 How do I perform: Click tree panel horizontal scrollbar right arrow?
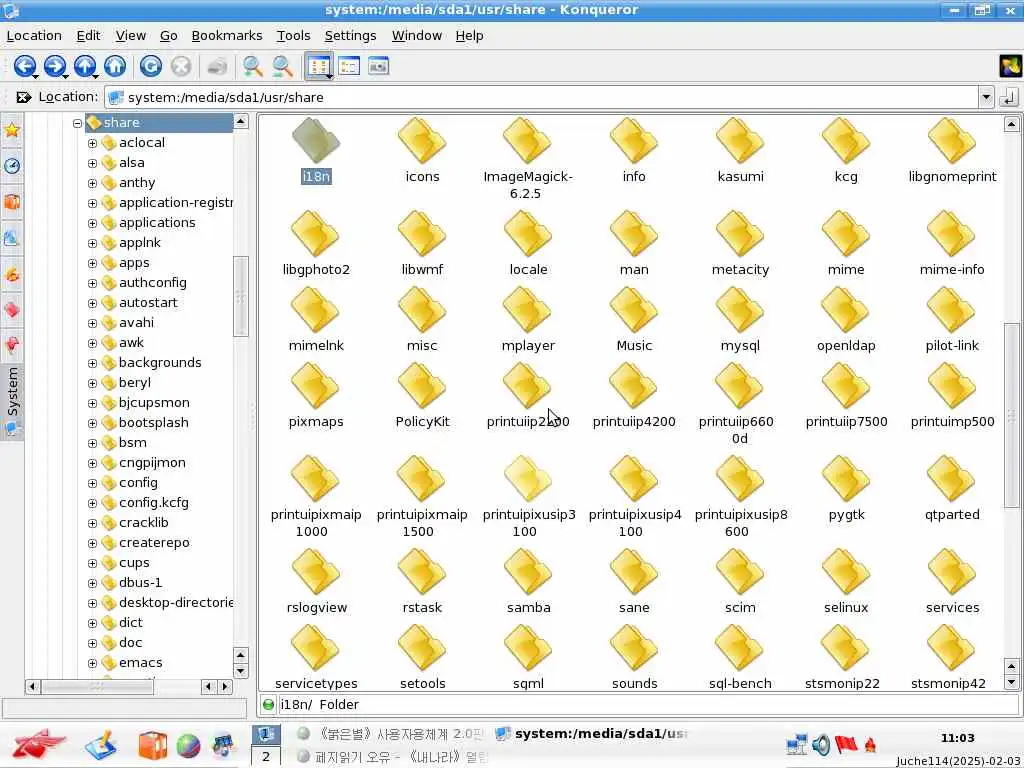(x=225, y=686)
